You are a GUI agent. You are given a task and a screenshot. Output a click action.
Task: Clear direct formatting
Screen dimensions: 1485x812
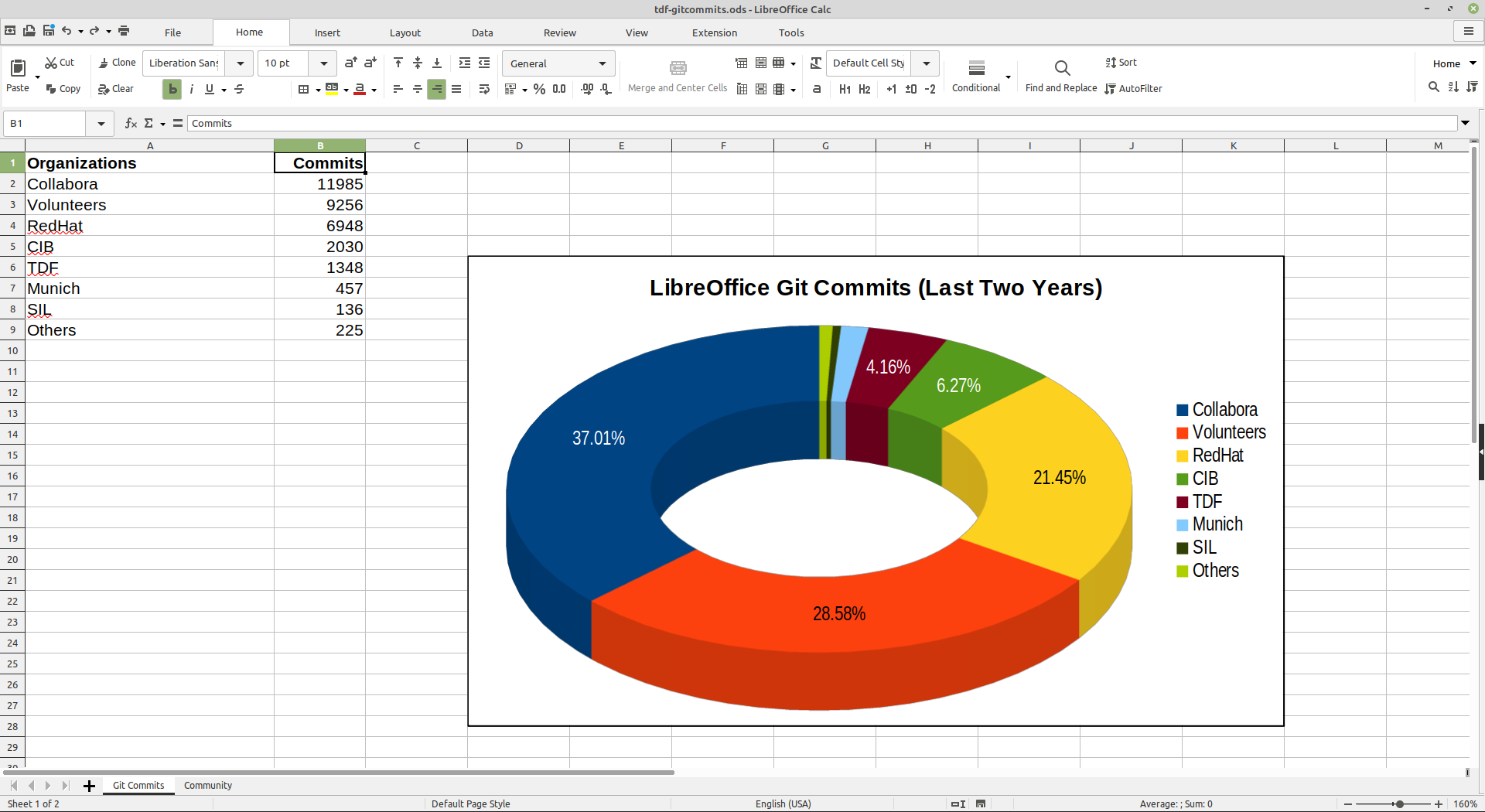click(x=116, y=89)
